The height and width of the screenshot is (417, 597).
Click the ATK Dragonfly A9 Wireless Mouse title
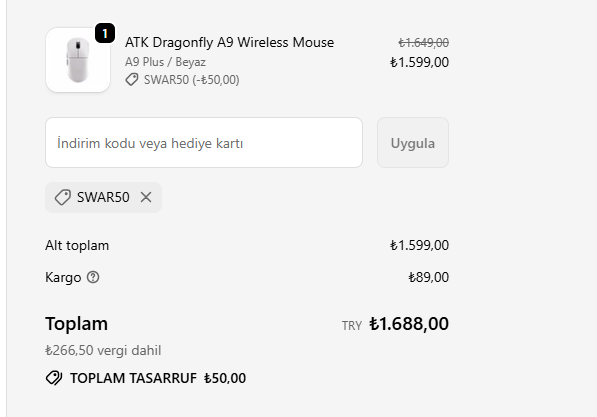[230, 42]
